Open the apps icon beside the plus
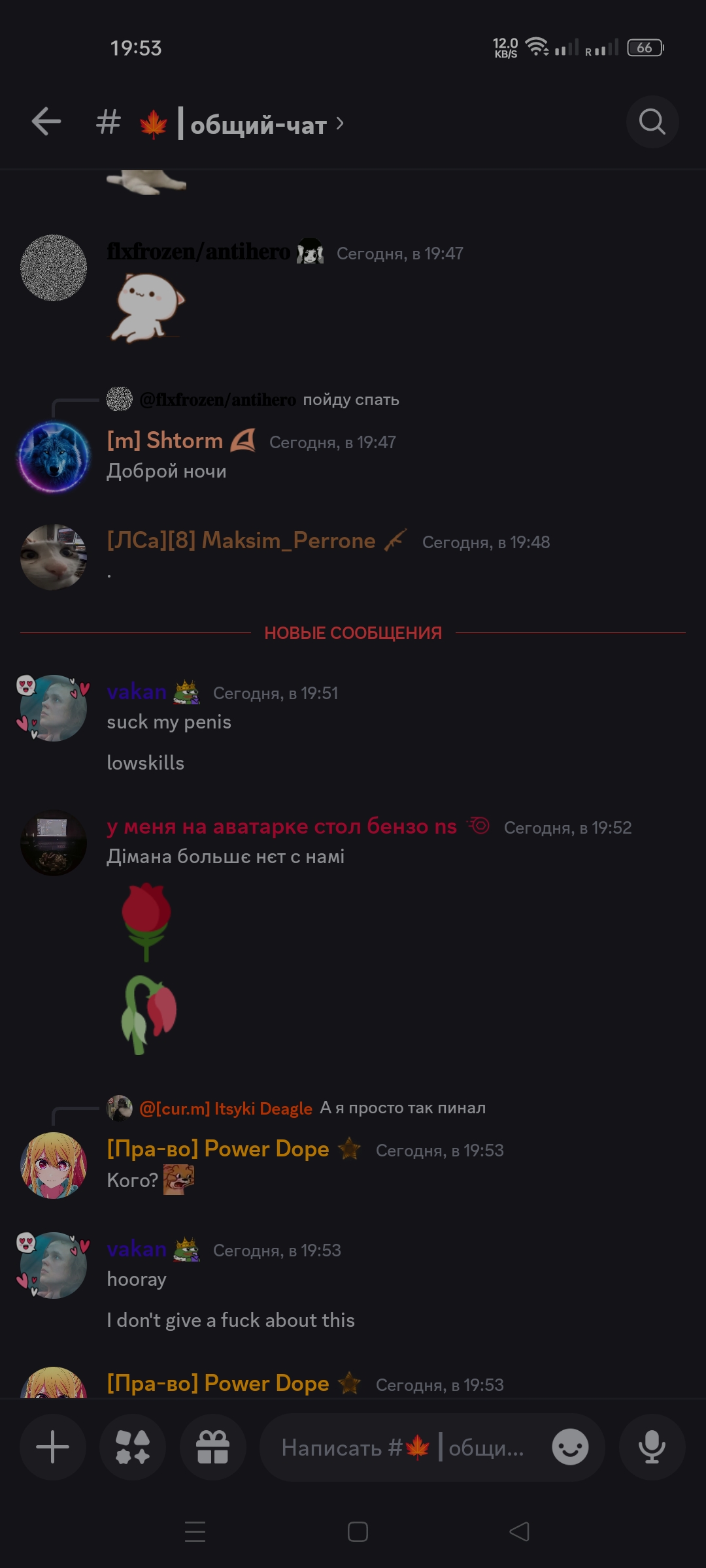Screen dimensions: 706x1568 (133, 1447)
